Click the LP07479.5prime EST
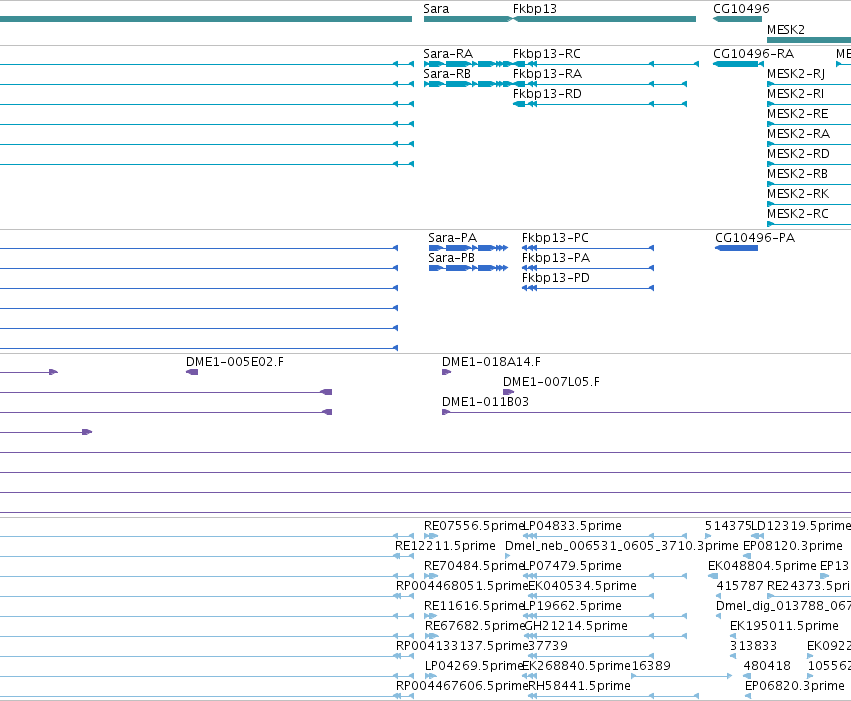This screenshot has height=701, width=851. pos(605,576)
